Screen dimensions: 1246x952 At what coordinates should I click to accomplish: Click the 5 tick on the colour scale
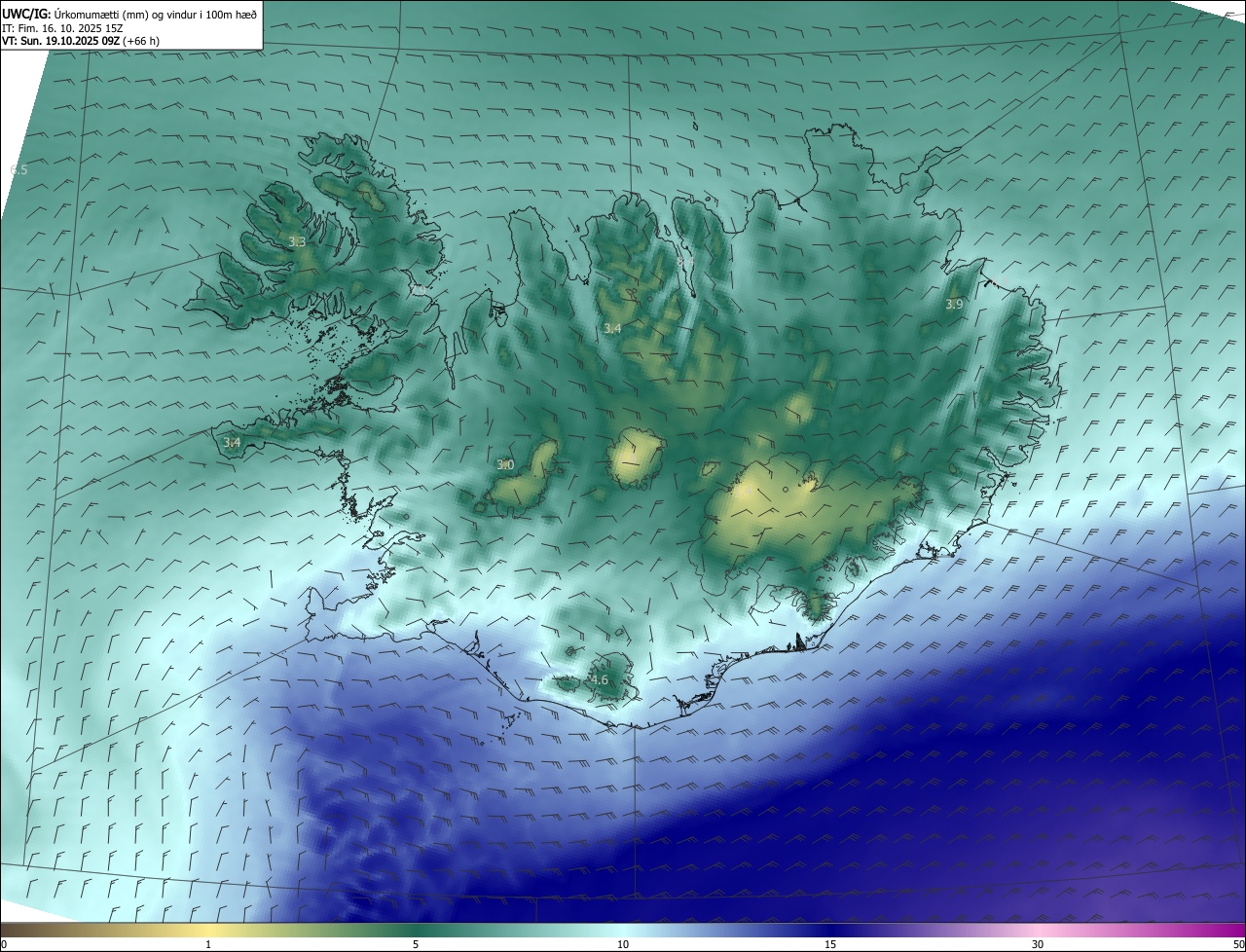coord(416,944)
